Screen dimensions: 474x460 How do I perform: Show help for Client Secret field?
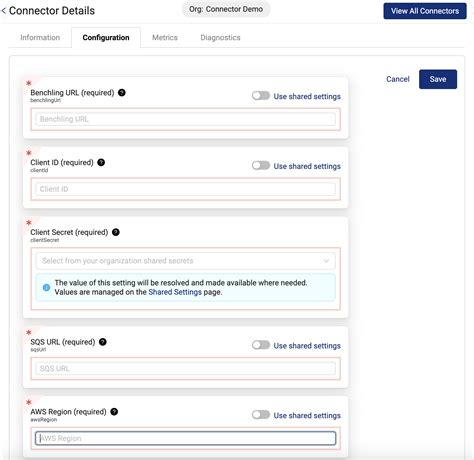tap(116, 232)
